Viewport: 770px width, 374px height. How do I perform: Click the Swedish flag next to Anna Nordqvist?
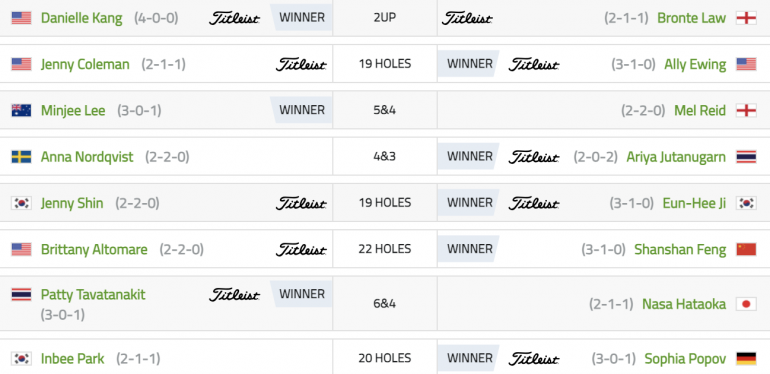coord(21,157)
